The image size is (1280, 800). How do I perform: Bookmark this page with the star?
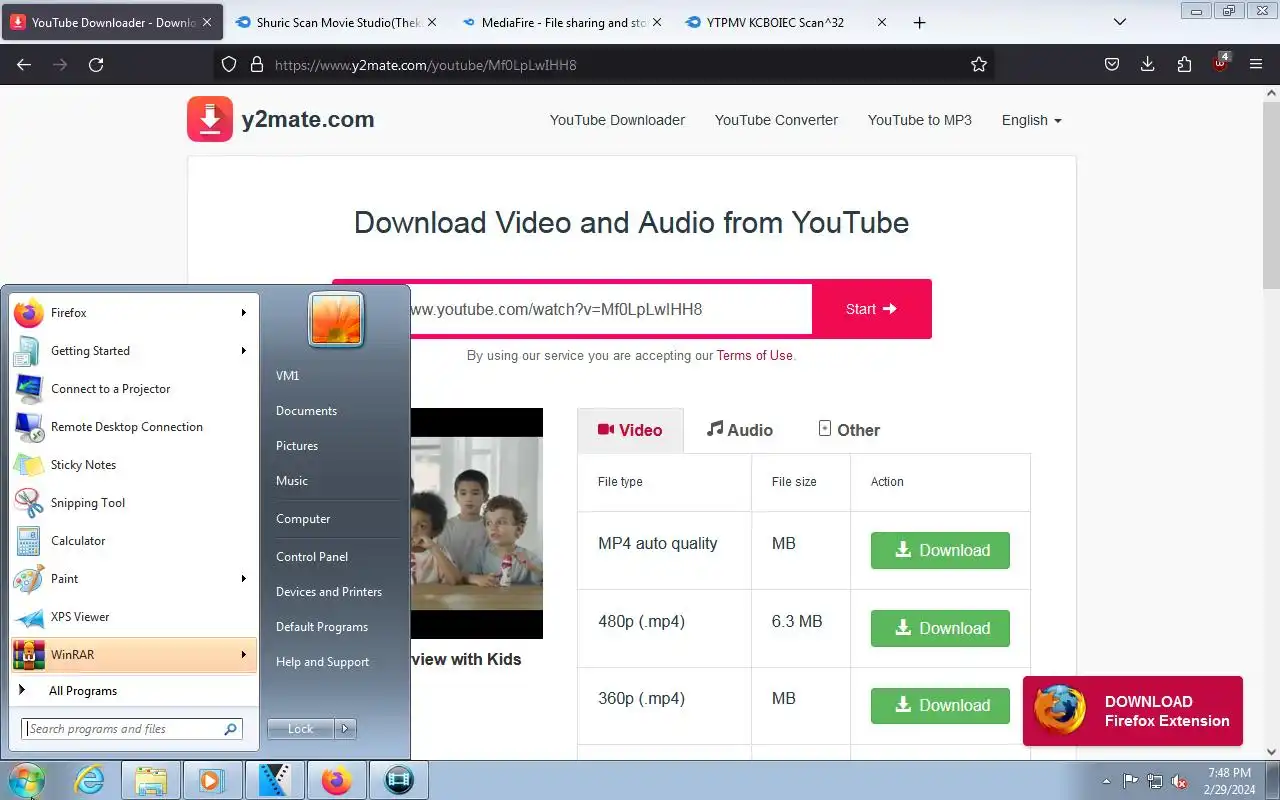pos(979,64)
